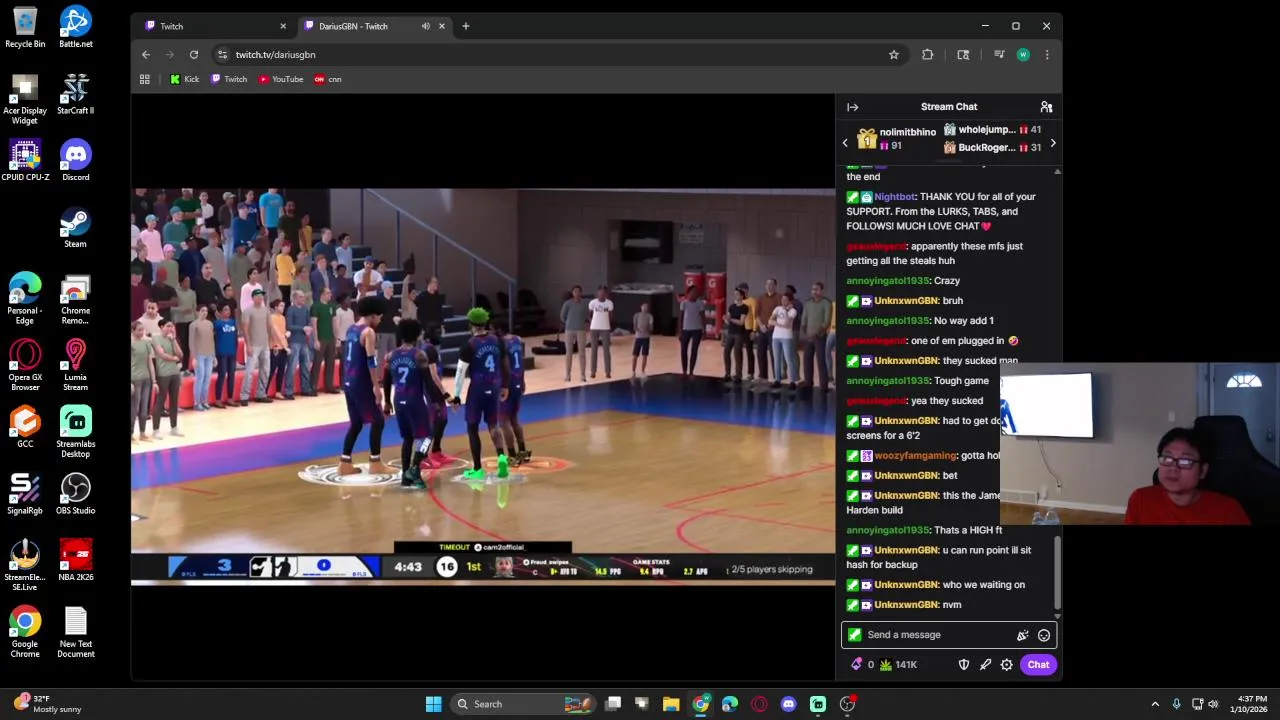Open the clock showing 4:37 PM
This screenshot has height=720, width=1280.
(x=1251, y=704)
